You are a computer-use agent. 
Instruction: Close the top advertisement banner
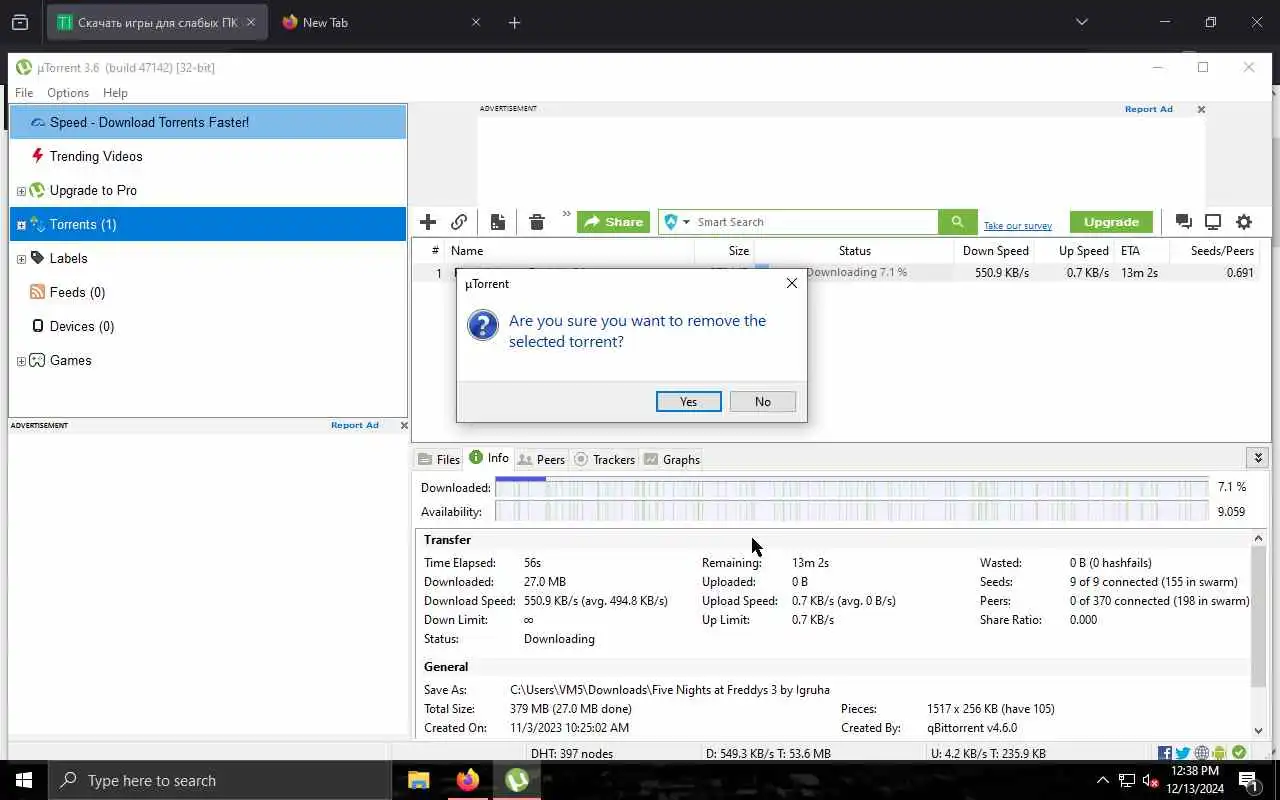tap(1201, 109)
